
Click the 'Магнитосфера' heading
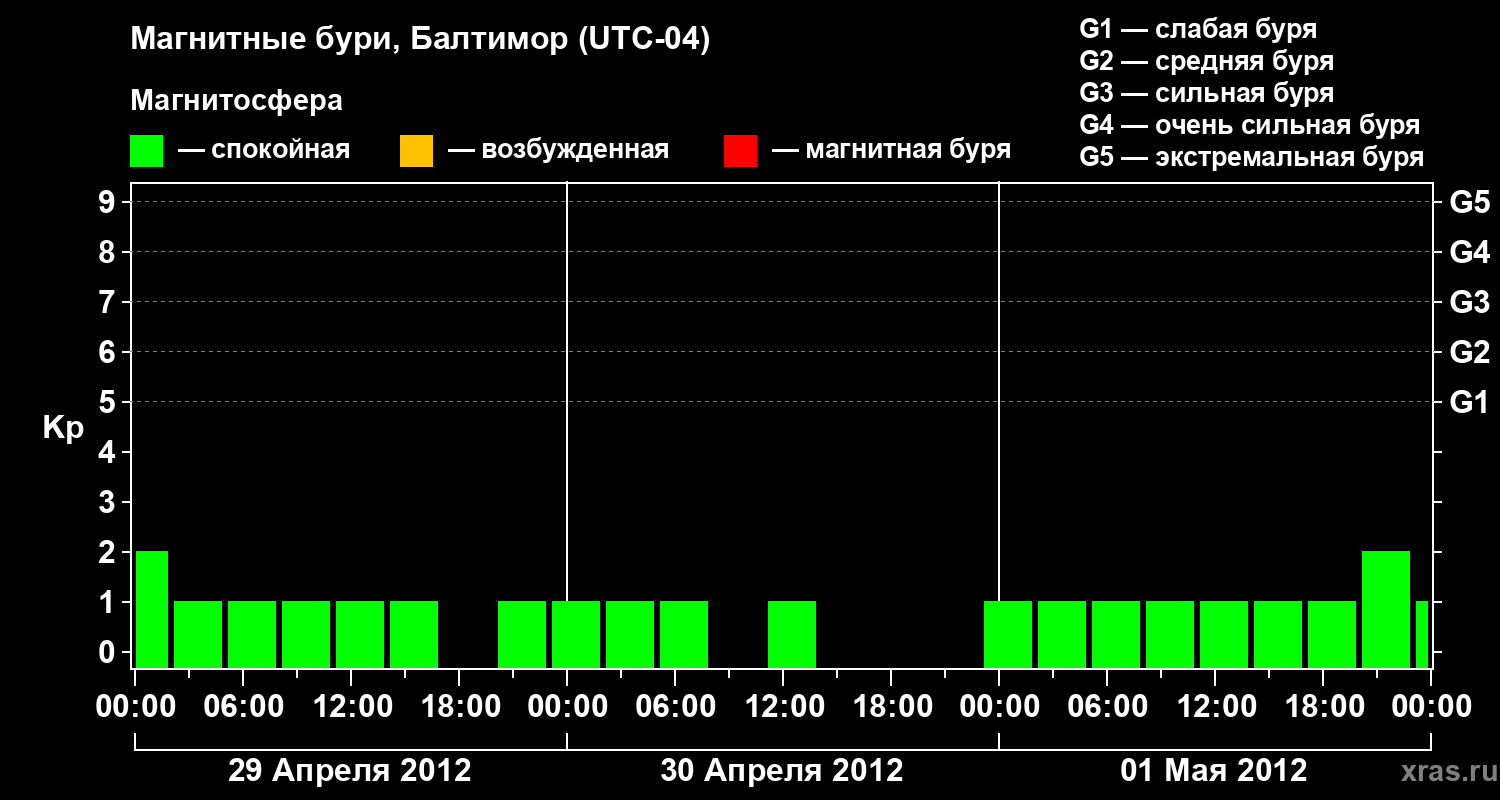point(236,101)
